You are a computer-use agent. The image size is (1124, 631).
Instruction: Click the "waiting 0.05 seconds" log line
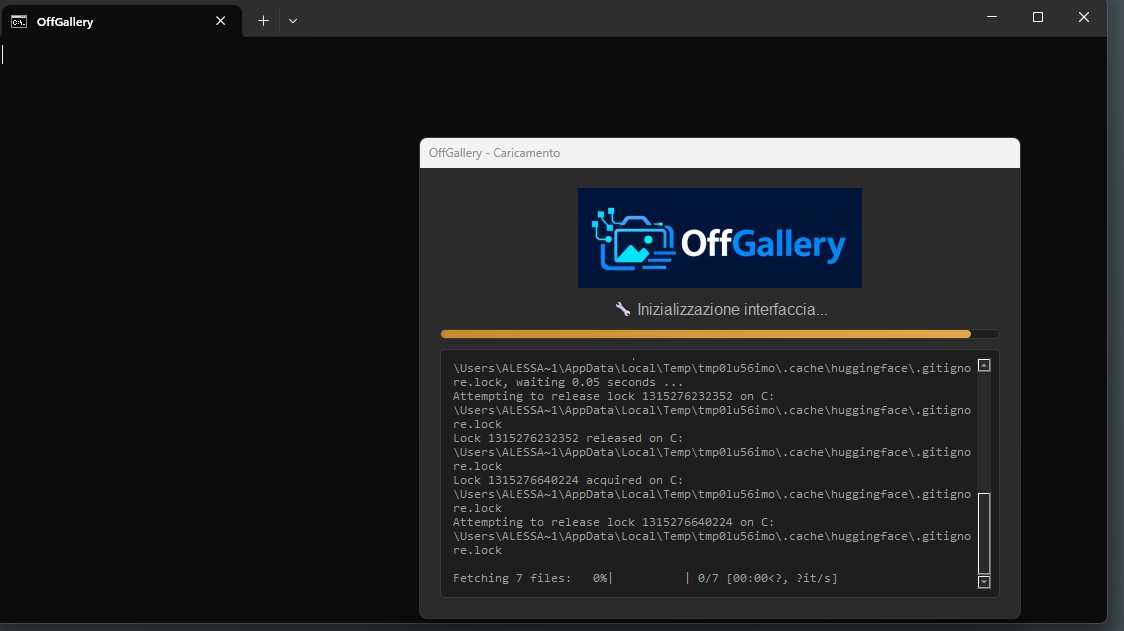568,382
